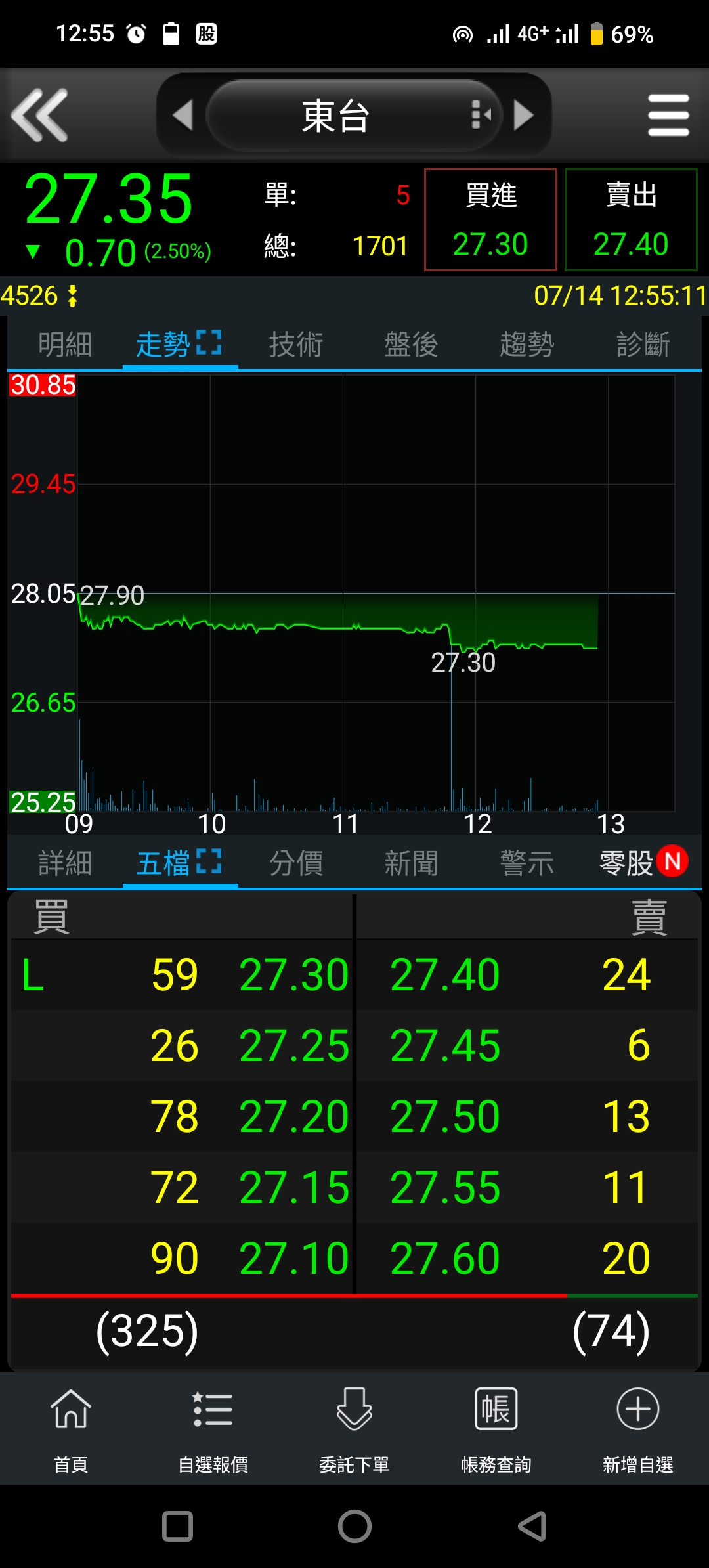Go to previous stock with left arrow
The width and height of the screenshot is (709, 1568).
tap(183, 116)
